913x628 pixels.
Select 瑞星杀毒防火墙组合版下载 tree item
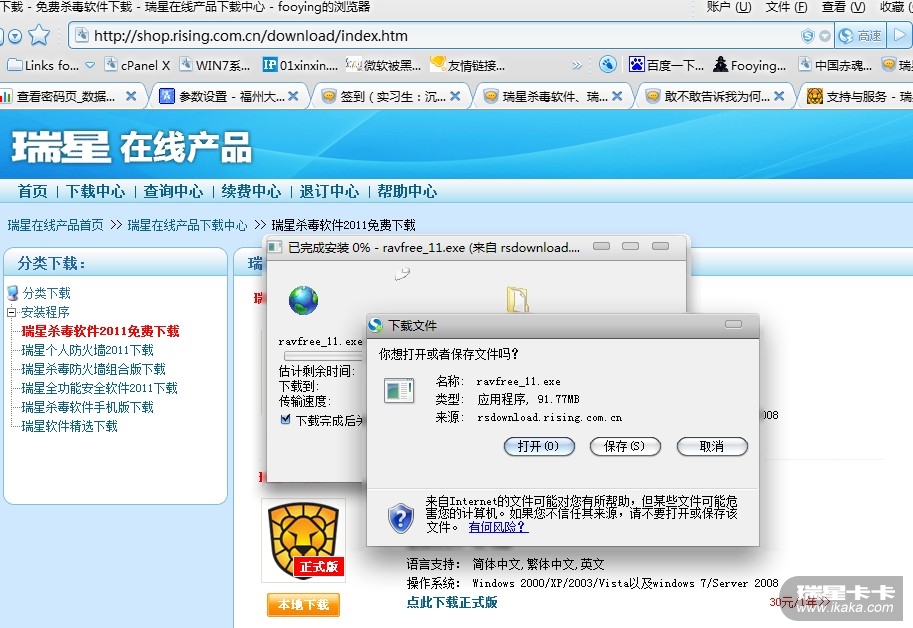pos(93,369)
